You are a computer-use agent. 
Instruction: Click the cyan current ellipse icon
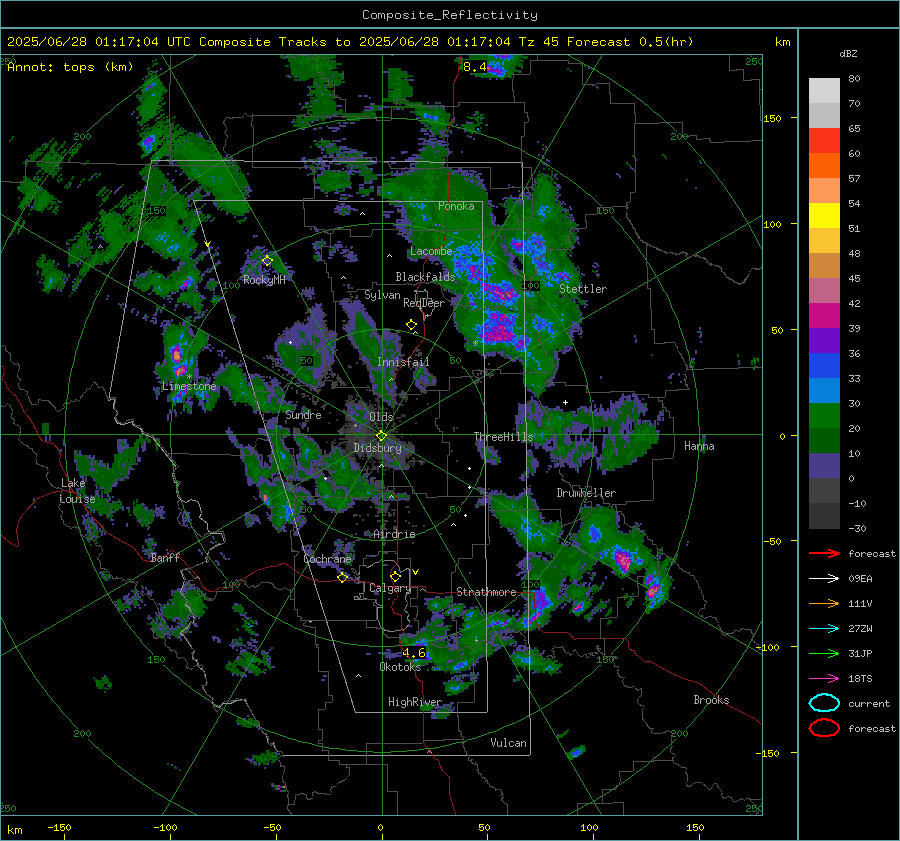coord(824,703)
